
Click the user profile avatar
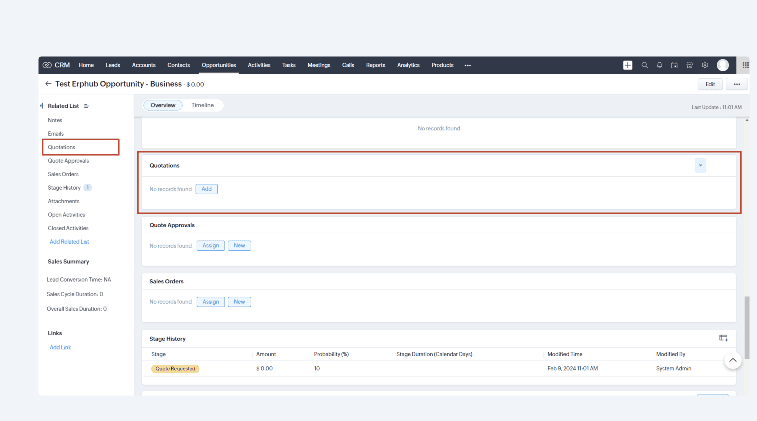point(723,65)
